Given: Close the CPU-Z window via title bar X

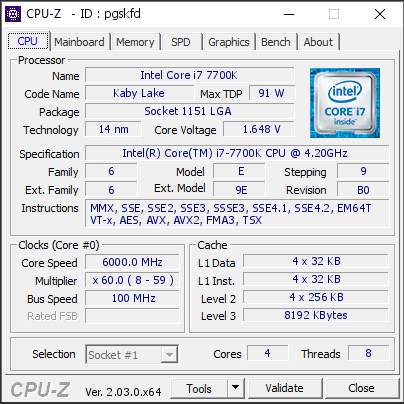Looking at the screenshot, I should (x=380, y=14).
